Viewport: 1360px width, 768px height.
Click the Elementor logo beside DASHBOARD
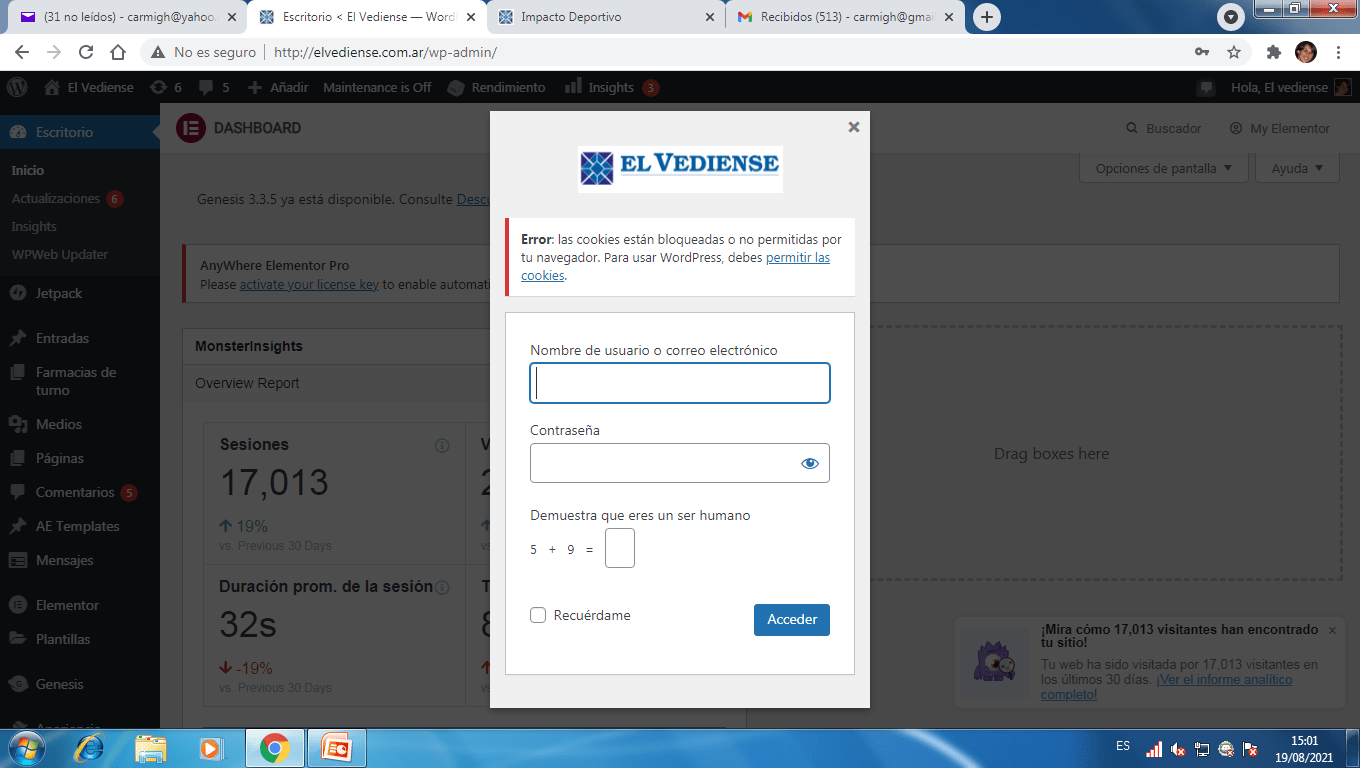coord(190,128)
